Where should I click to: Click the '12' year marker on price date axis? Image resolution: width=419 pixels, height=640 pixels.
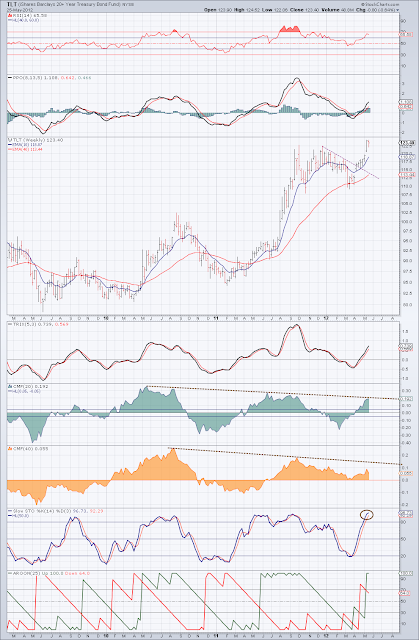pyautogui.click(x=326, y=318)
